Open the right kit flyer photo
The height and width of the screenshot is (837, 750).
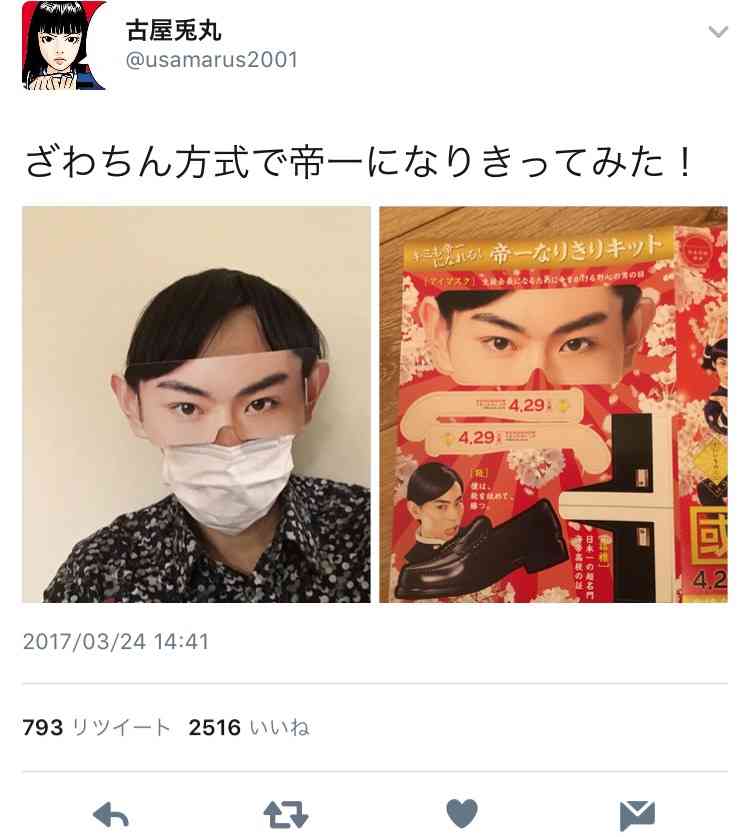tap(553, 404)
